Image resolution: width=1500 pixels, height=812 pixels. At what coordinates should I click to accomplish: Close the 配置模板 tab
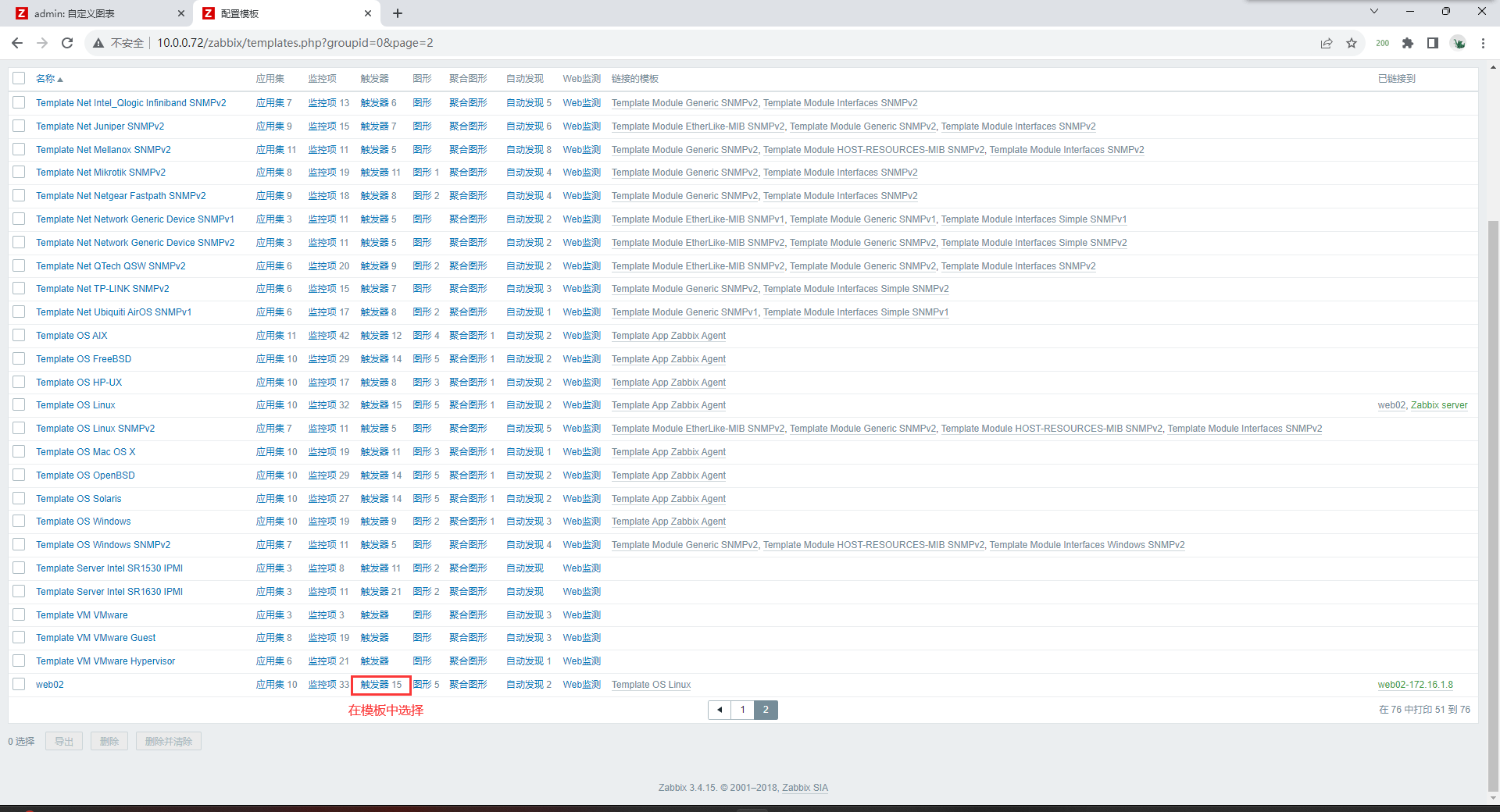(x=368, y=13)
